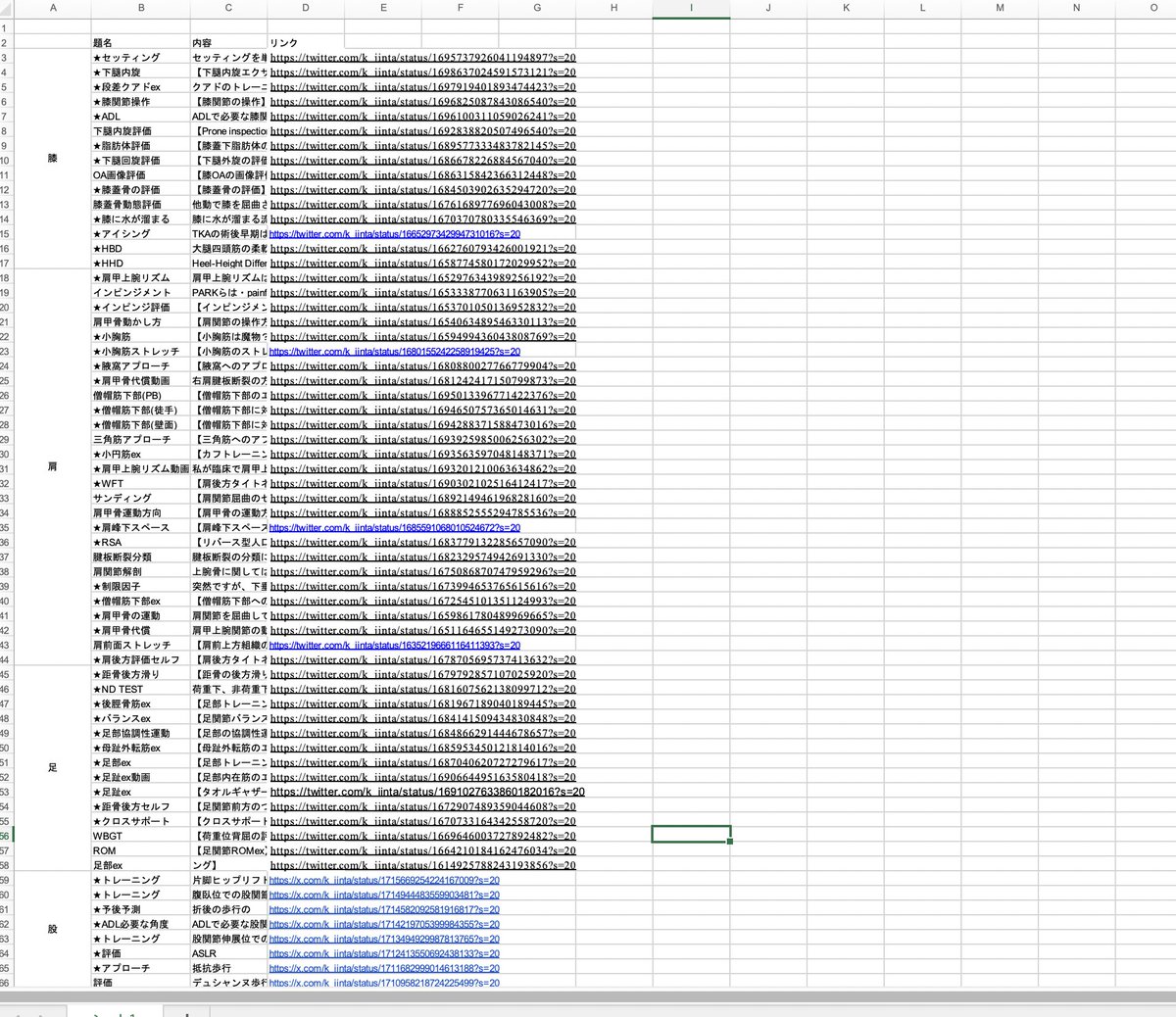Open the x.com link for ★ADL必要な角度

coord(384,924)
